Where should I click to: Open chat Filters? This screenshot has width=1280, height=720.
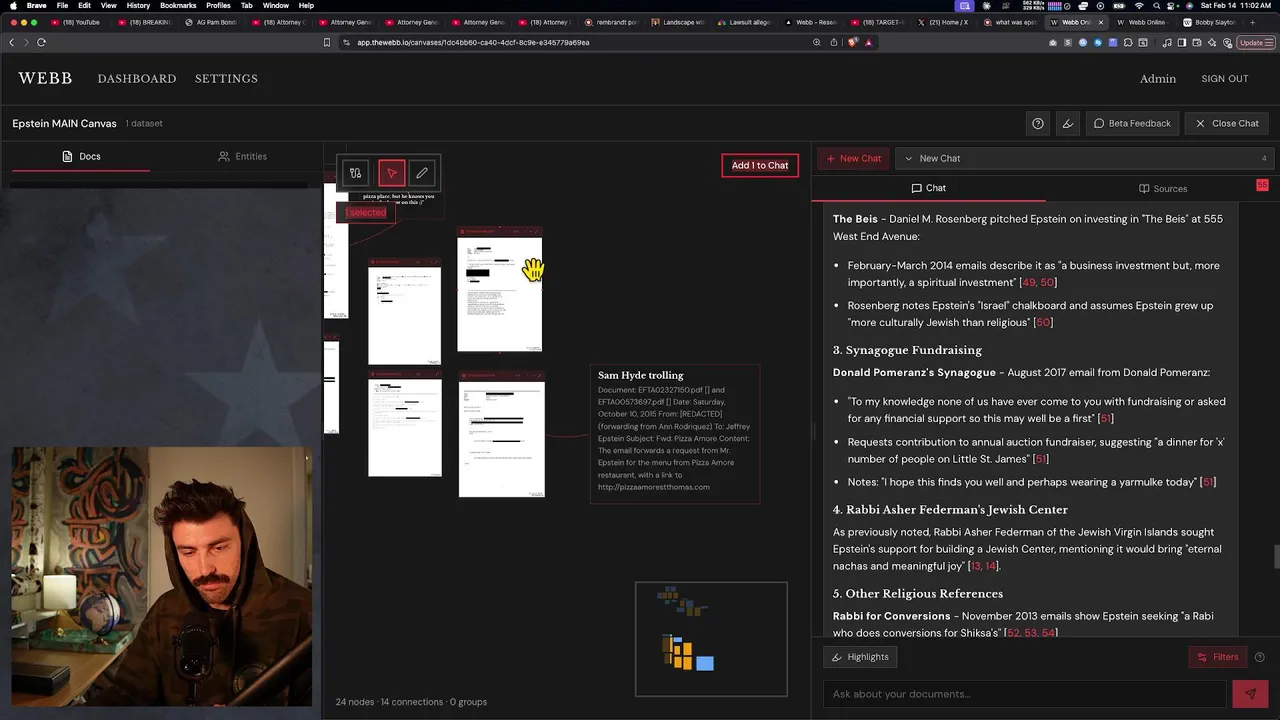1216,657
